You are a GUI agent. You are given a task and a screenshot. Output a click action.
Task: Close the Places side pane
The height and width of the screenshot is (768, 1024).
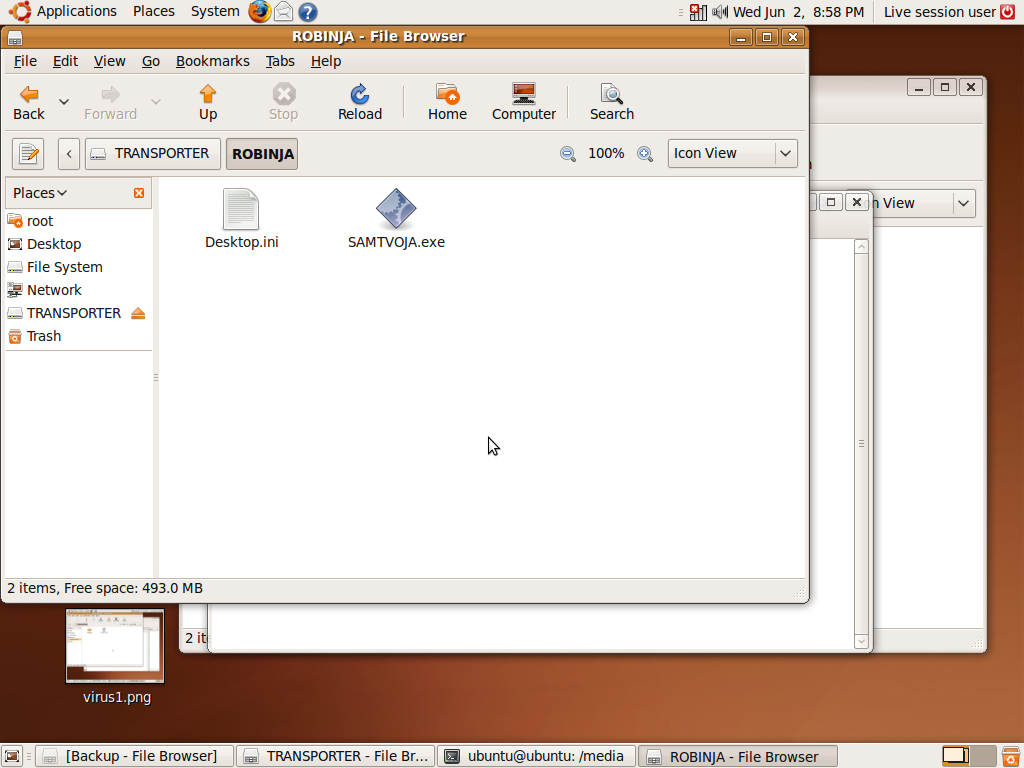(x=139, y=193)
